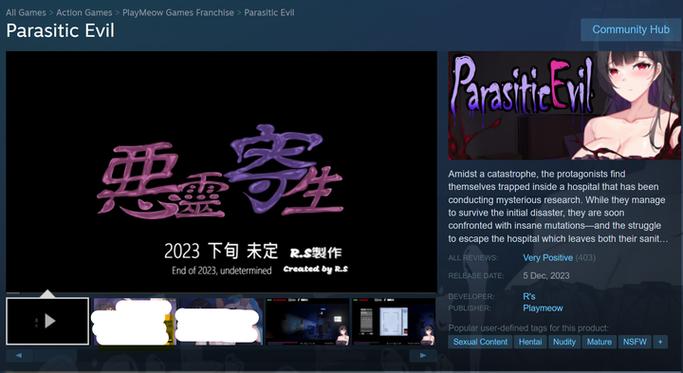Click the review count (403)
This screenshot has height=373, width=683.
pos(585,258)
